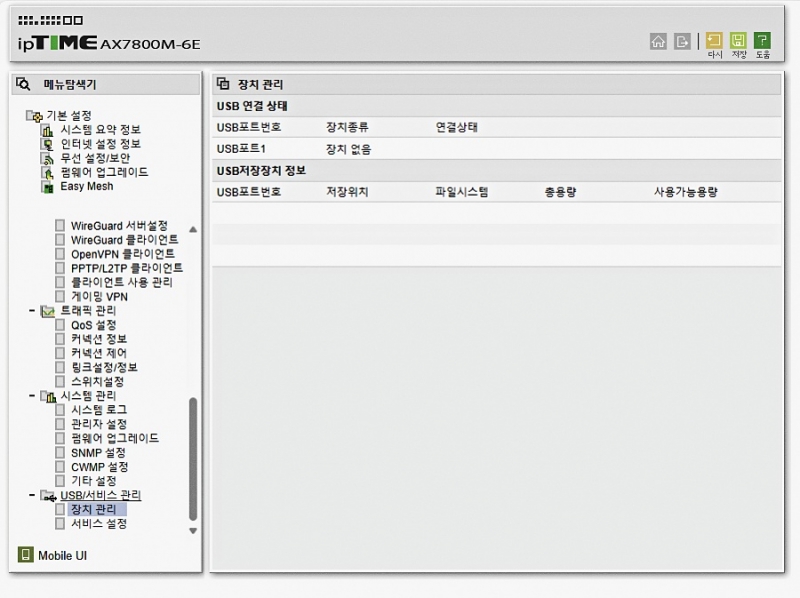
Task: Open 인터넷 설정 정보 link
Action: click(x=100, y=144)
